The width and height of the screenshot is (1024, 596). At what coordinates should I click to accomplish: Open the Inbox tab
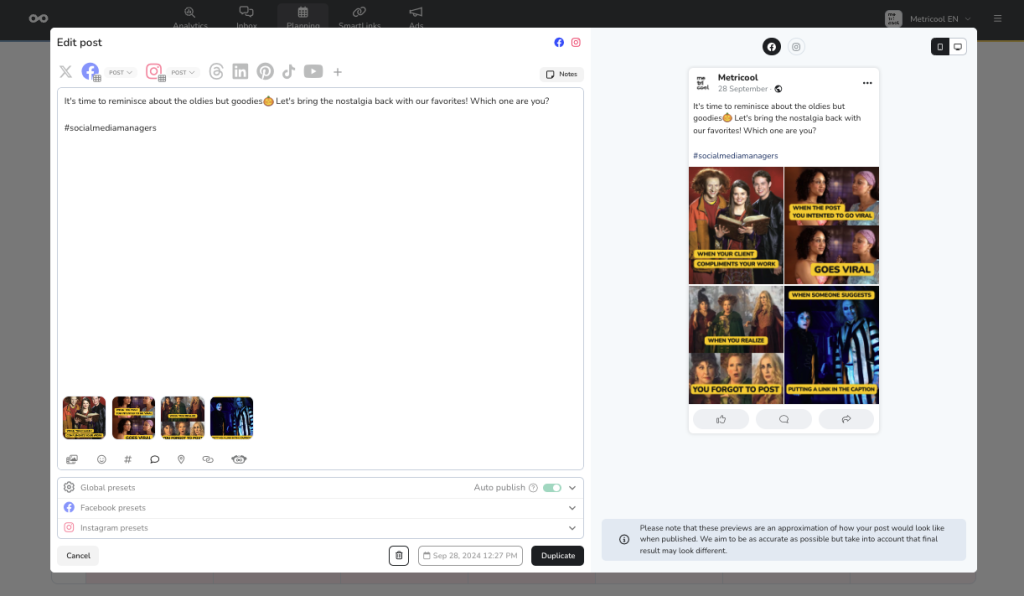tap(246, 17)
